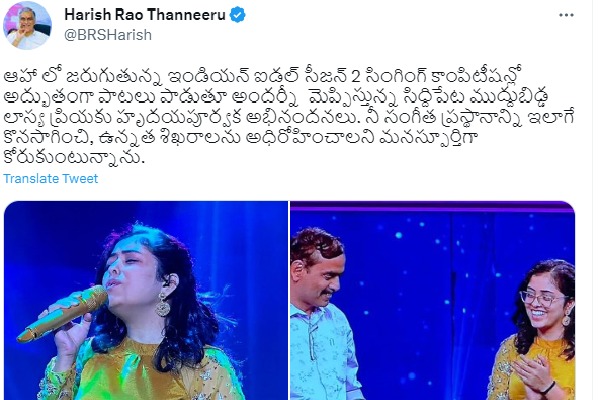Open the tweet's three-dot more options menu
Image resolution: width=600 pixels, height=400 pixels.
566,15
